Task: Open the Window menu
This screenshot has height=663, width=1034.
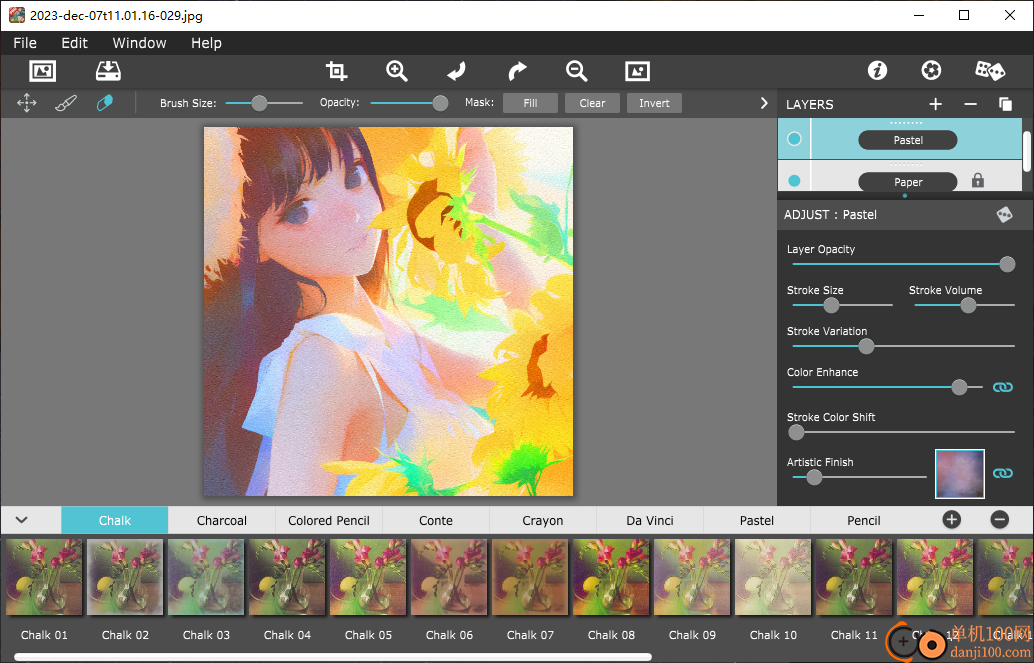Action: [x=139, y=43]
